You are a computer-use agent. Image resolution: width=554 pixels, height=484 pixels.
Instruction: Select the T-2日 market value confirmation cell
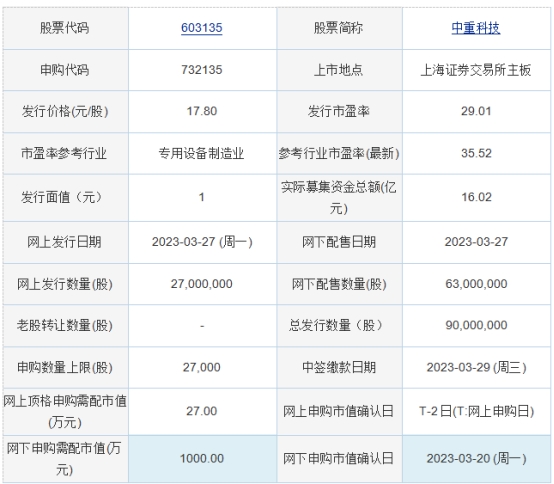(x=476, y=411)
